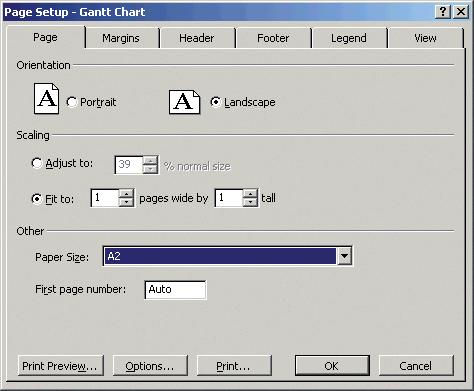This screenshot has width=474, height=391.
Task: Click the Print button
Action: coord(234,366)
